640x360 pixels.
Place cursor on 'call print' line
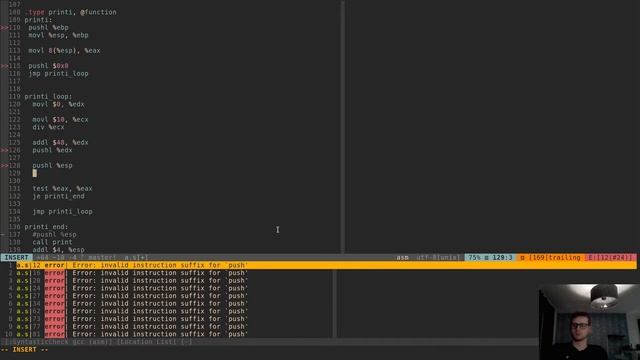tap(52, 242)
